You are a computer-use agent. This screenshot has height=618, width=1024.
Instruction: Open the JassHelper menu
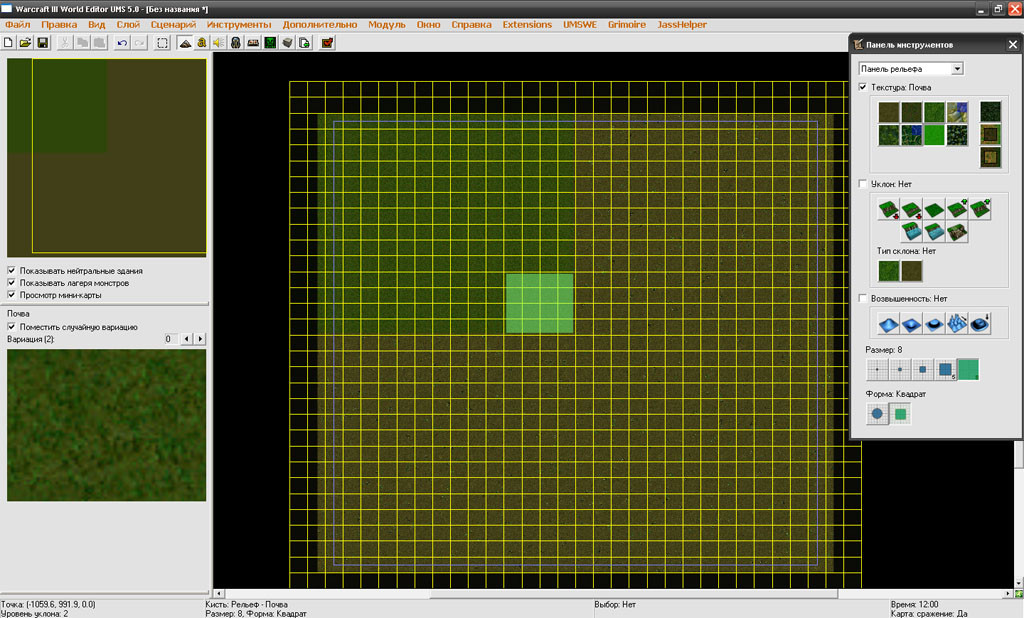pyautogui.click(x=682, y=25)
